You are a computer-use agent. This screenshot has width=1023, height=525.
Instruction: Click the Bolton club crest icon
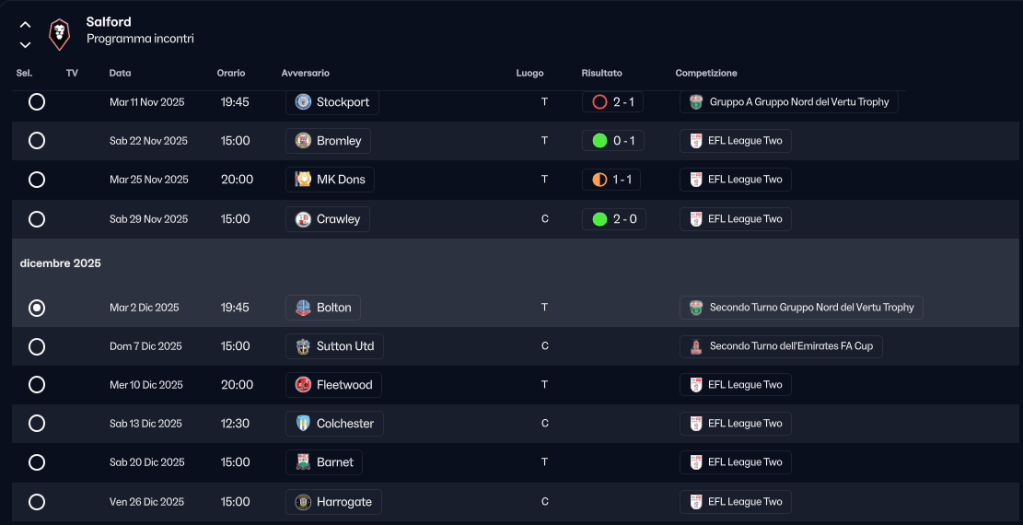pyautogui.click(x=303, y=308)
